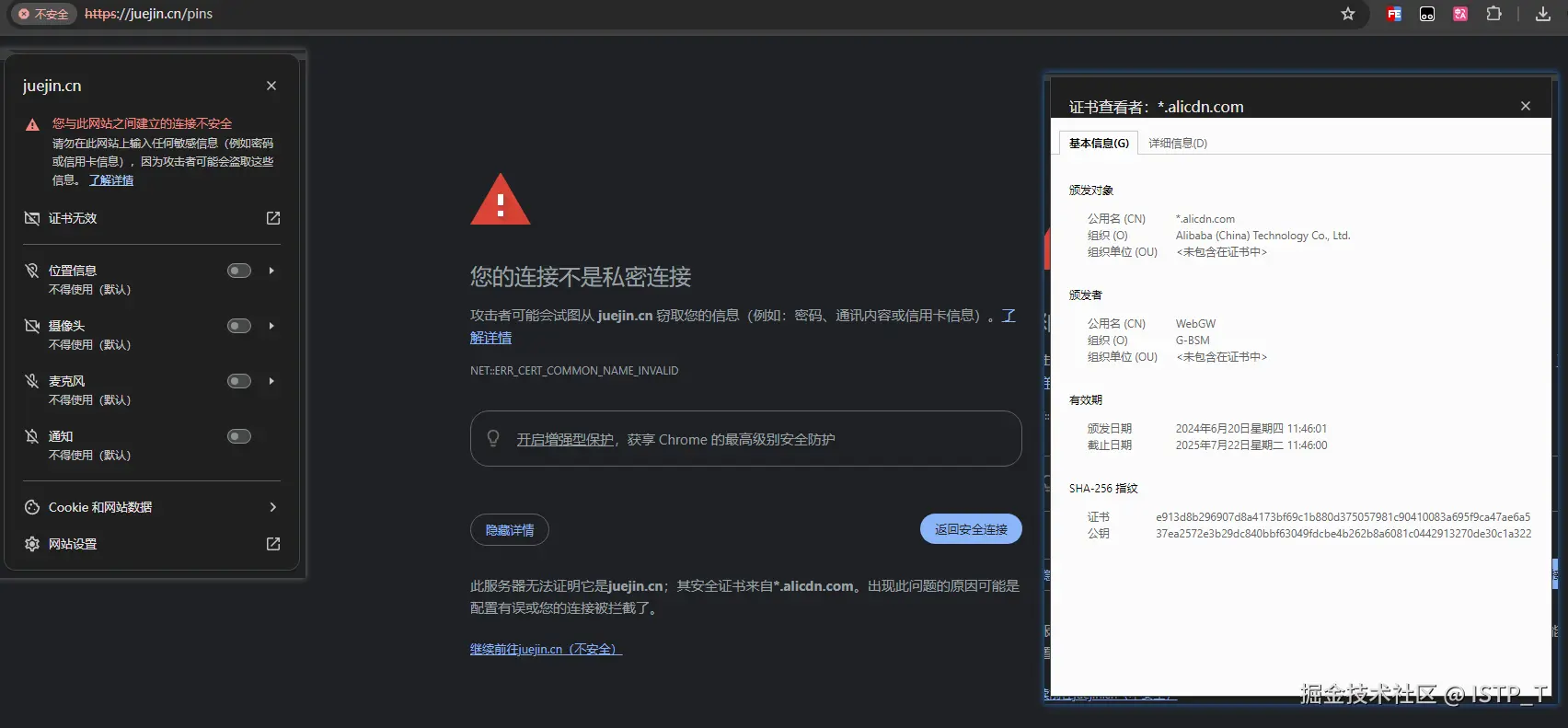Click the gear icon beside 网站设置
The image size is (1568, 728).
coord(32,544)
